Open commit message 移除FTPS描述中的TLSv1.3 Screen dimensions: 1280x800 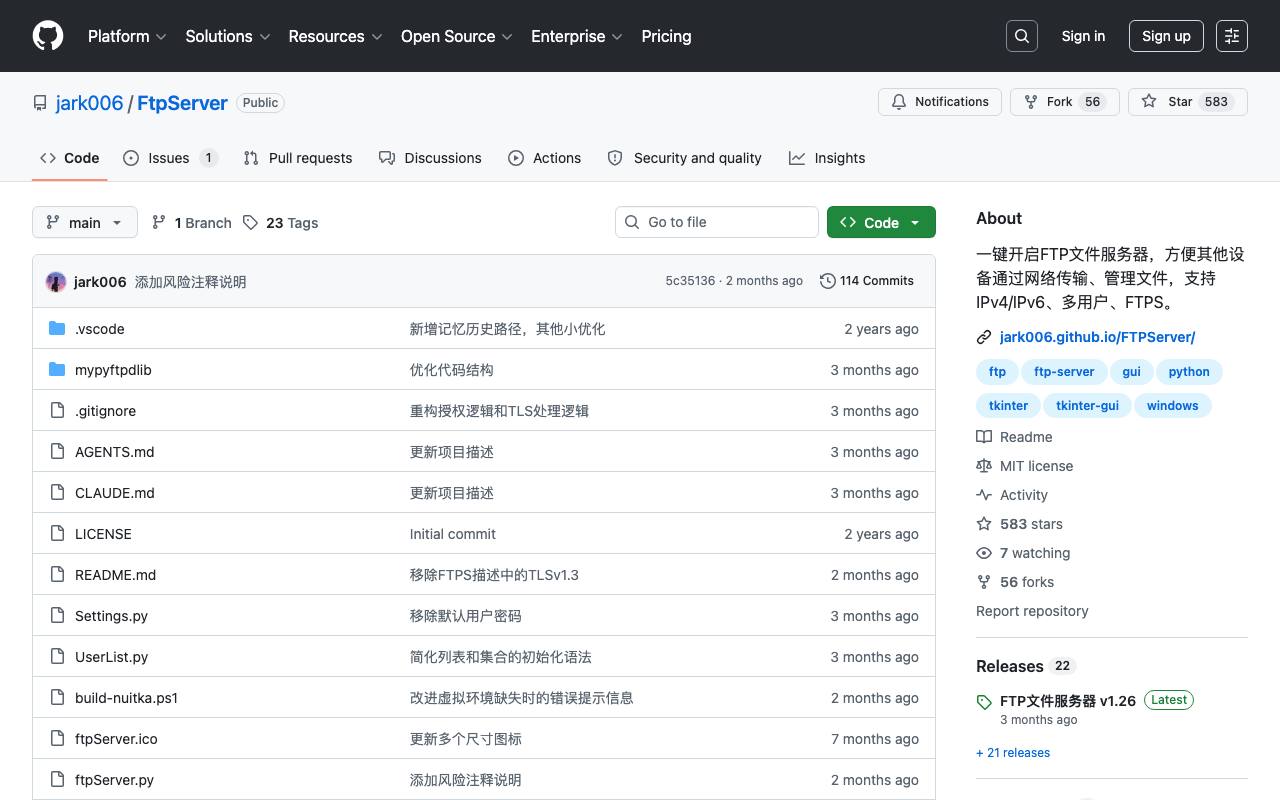coord(494,575)
